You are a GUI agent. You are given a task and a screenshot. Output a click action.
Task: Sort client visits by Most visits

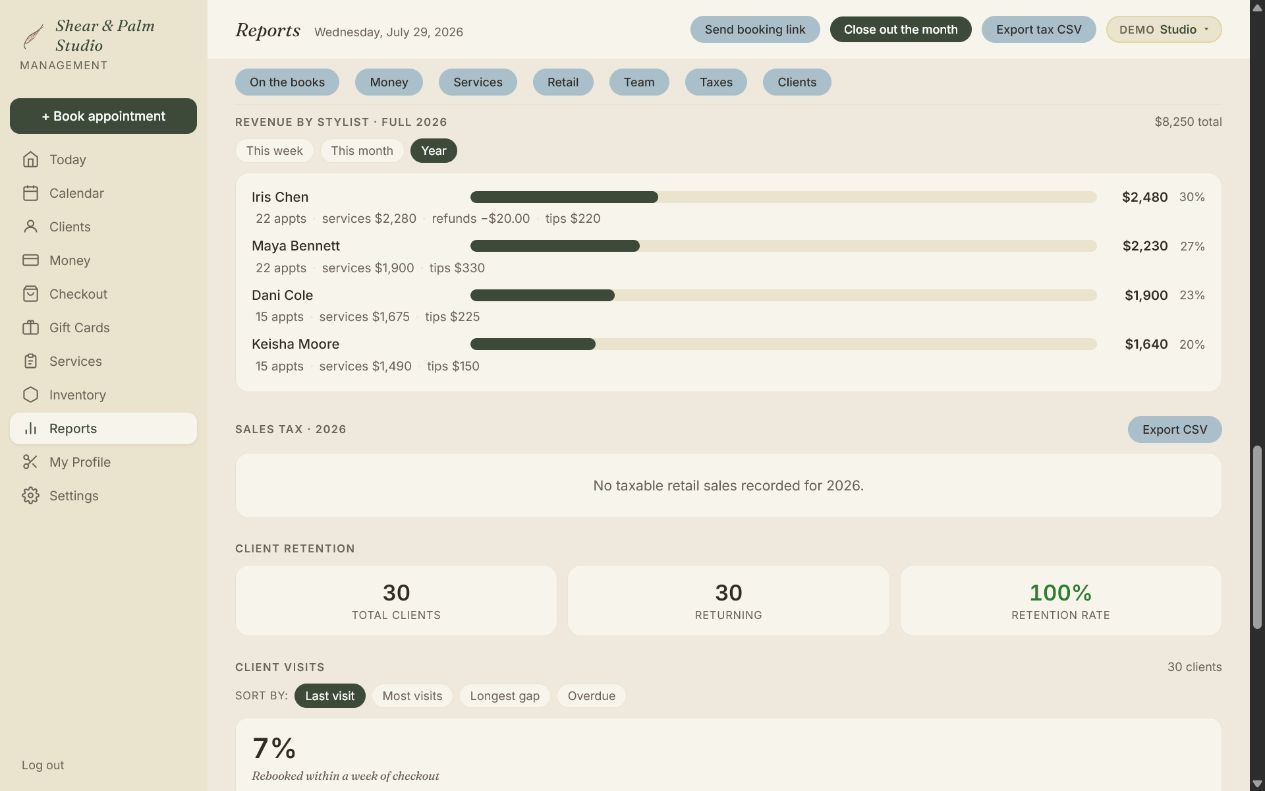click(412, 696)
